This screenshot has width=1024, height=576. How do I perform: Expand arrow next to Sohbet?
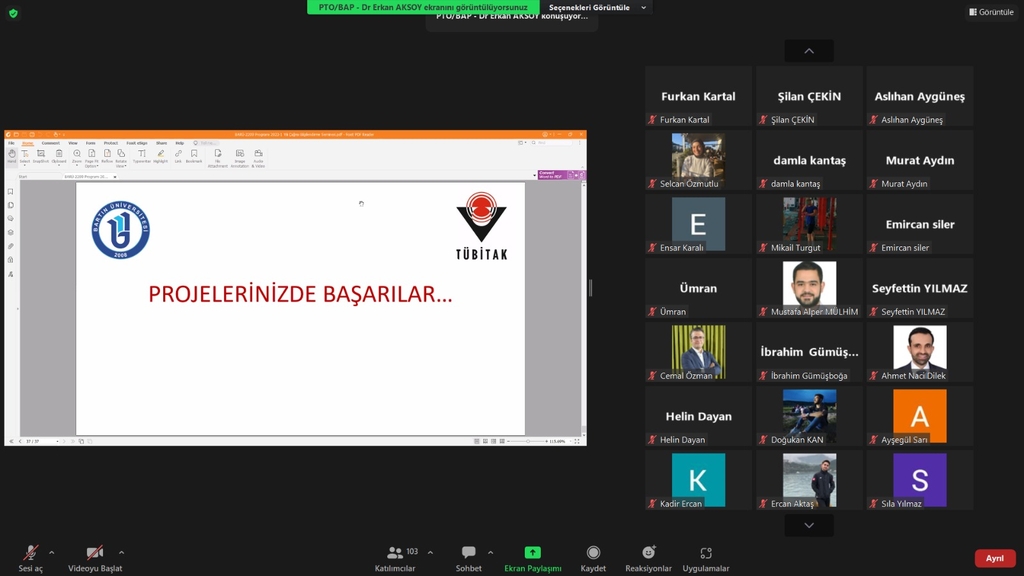490,552
